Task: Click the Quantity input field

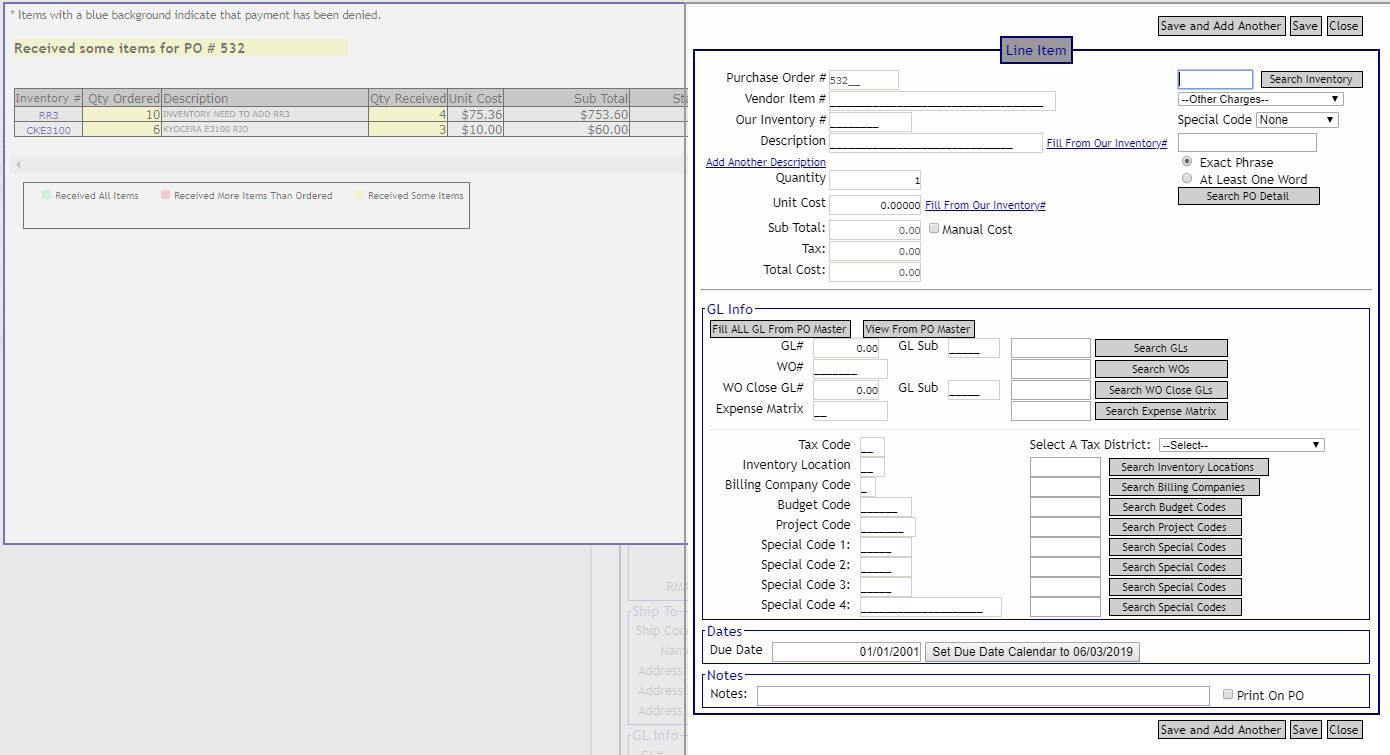Action: point(875,180)
